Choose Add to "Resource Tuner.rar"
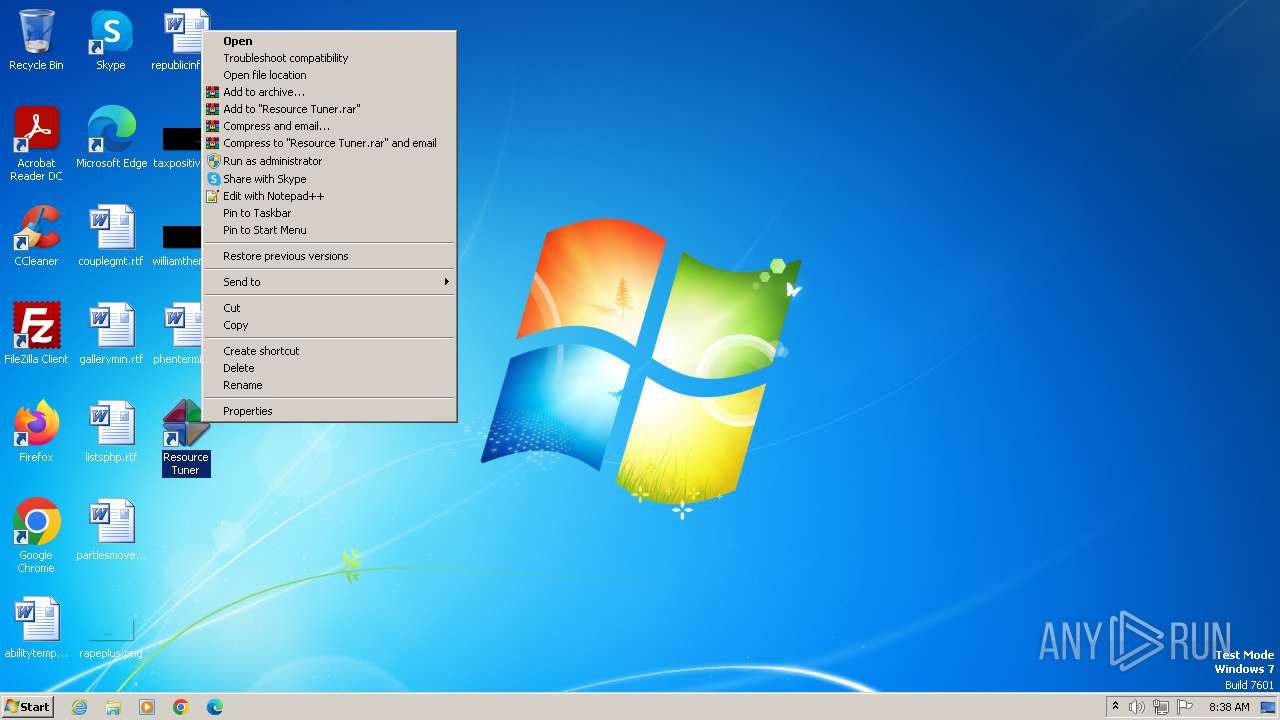Image resolution: width=1280 pixels, height=720 pixels. [x=330, y=109]
